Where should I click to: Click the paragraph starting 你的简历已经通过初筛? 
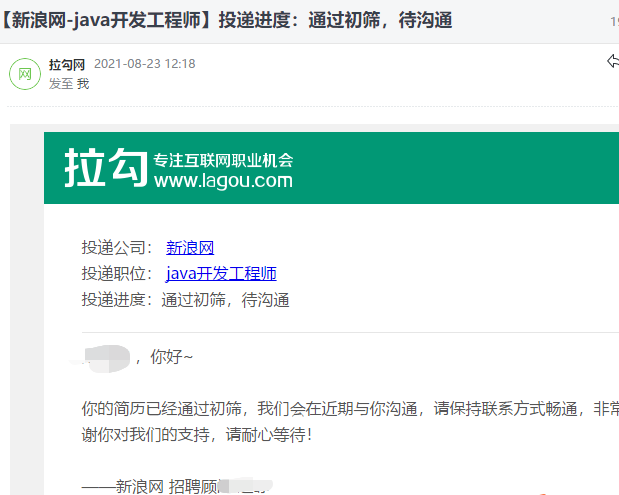[350, 409]
